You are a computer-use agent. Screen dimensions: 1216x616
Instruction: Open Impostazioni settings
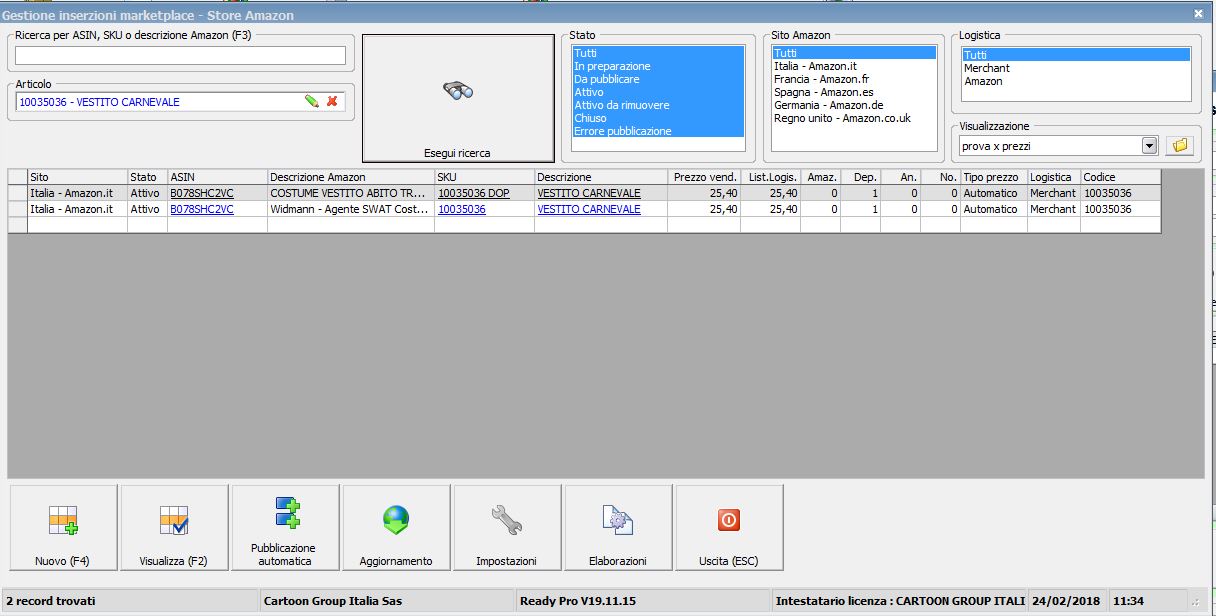[x=507, y=528]
